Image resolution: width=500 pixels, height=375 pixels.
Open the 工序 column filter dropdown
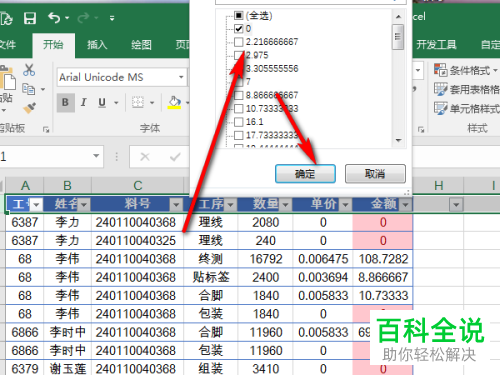point(230,205)
